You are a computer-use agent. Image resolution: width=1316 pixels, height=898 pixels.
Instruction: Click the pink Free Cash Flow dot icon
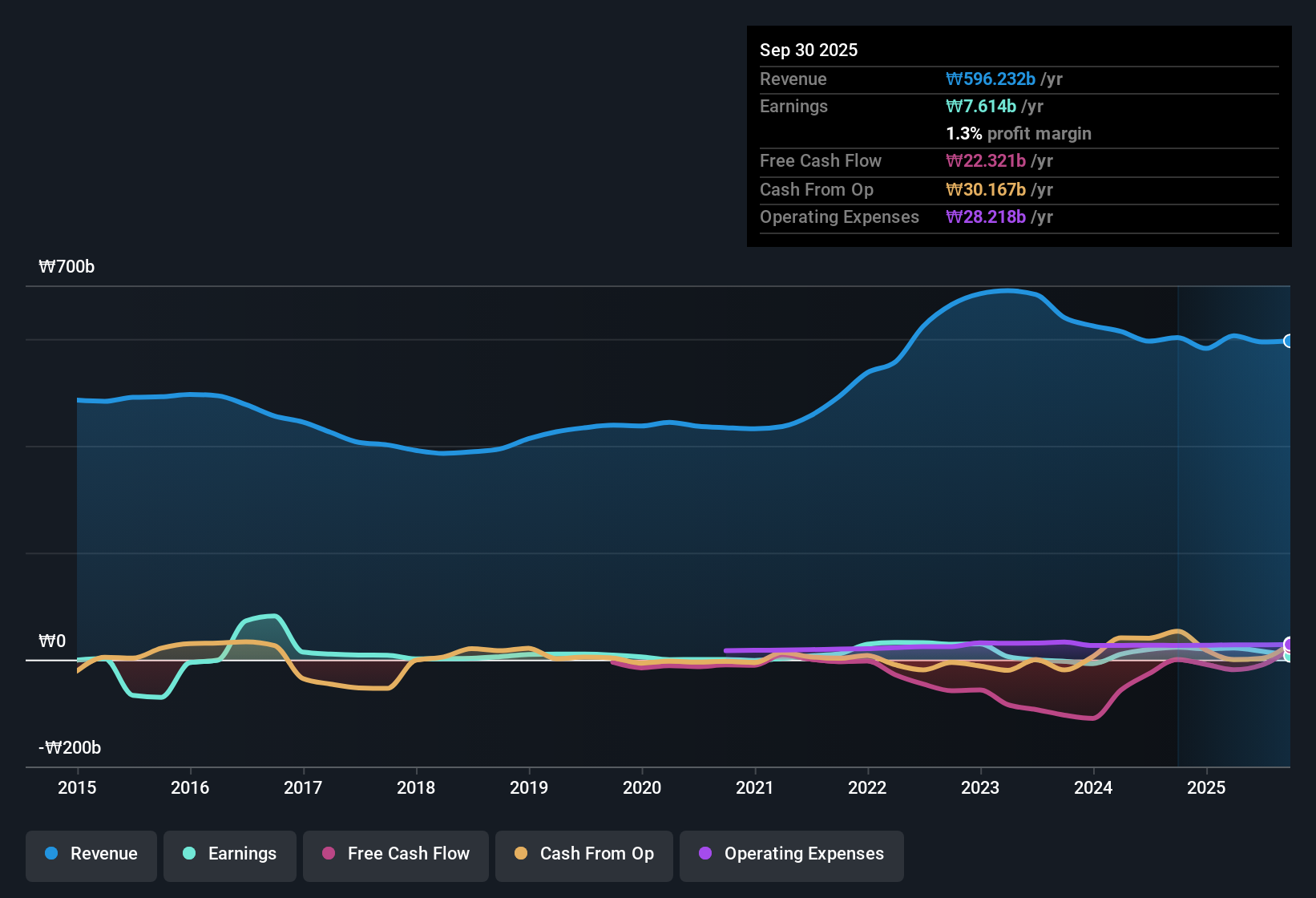pos(328,854)
